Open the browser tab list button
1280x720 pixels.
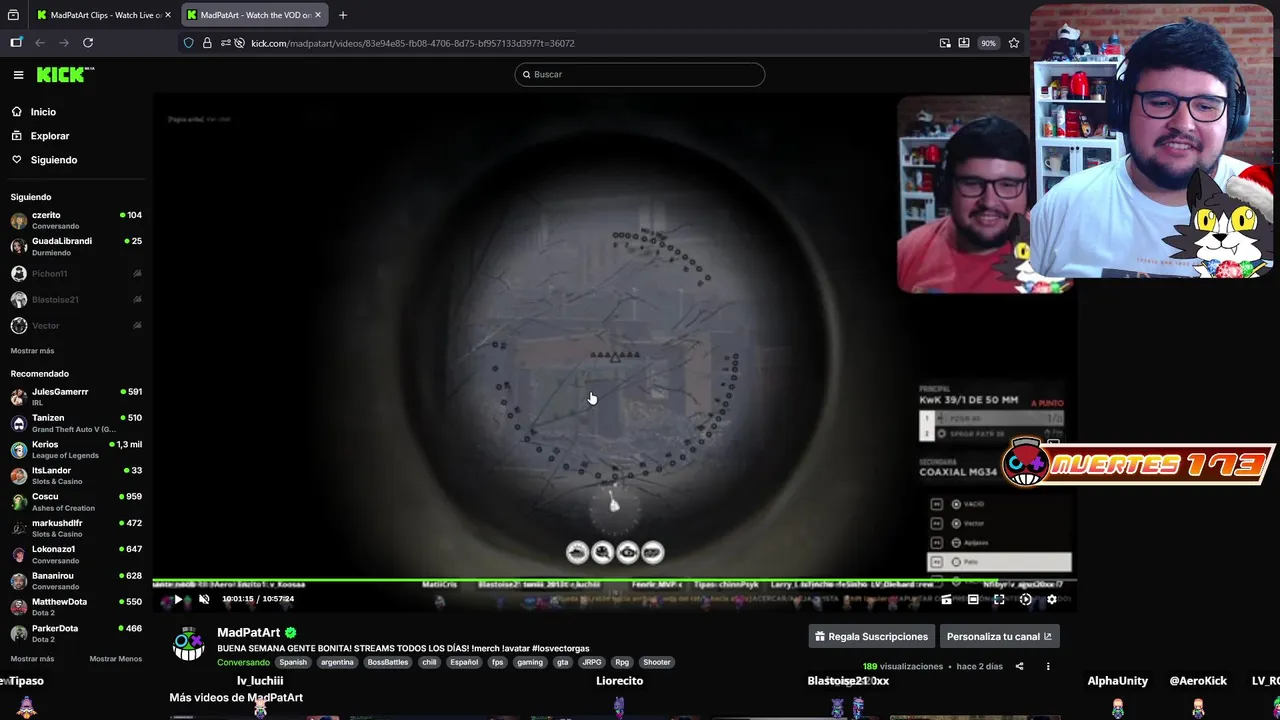click(13, 15)
